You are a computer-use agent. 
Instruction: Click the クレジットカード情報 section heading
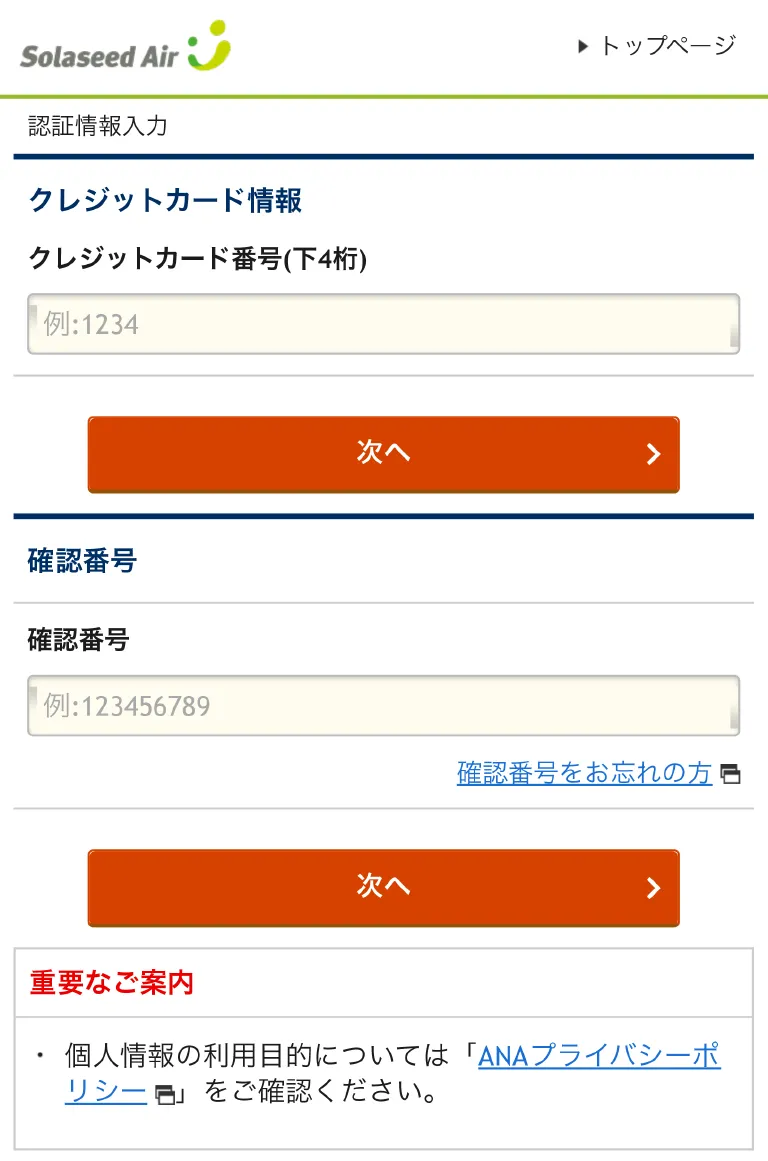[165, 200]
